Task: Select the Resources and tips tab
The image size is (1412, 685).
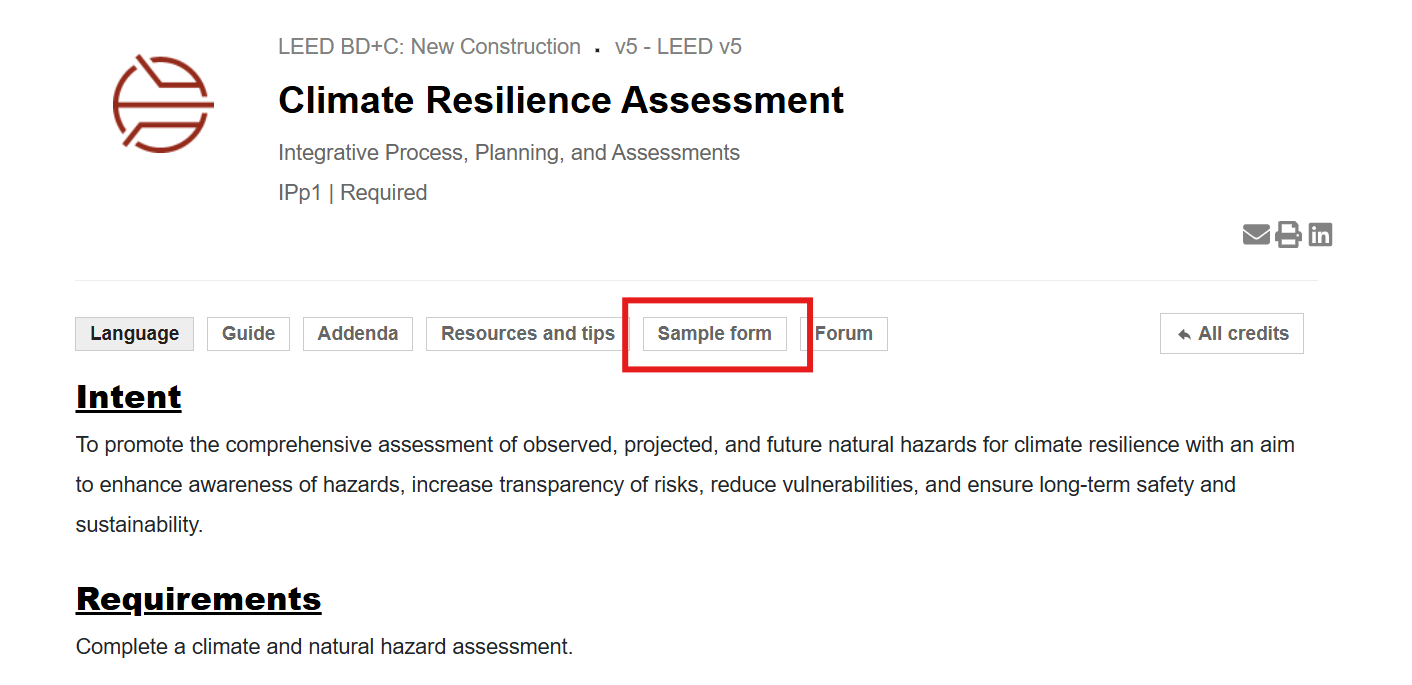Action: point(527,334)
